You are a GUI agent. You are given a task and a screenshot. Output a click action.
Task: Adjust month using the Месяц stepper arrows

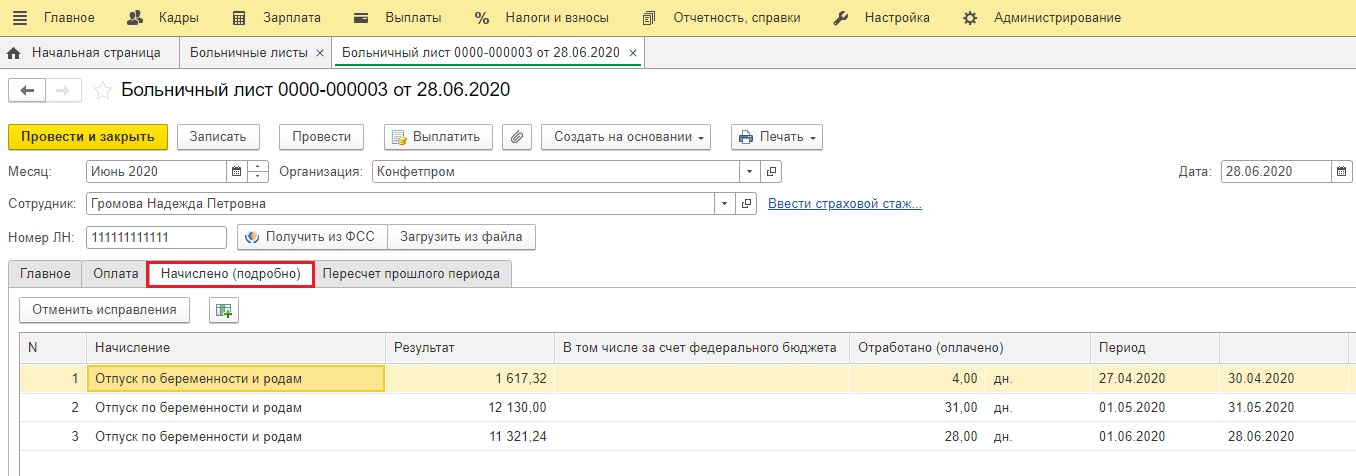click(x=258, y=171)
